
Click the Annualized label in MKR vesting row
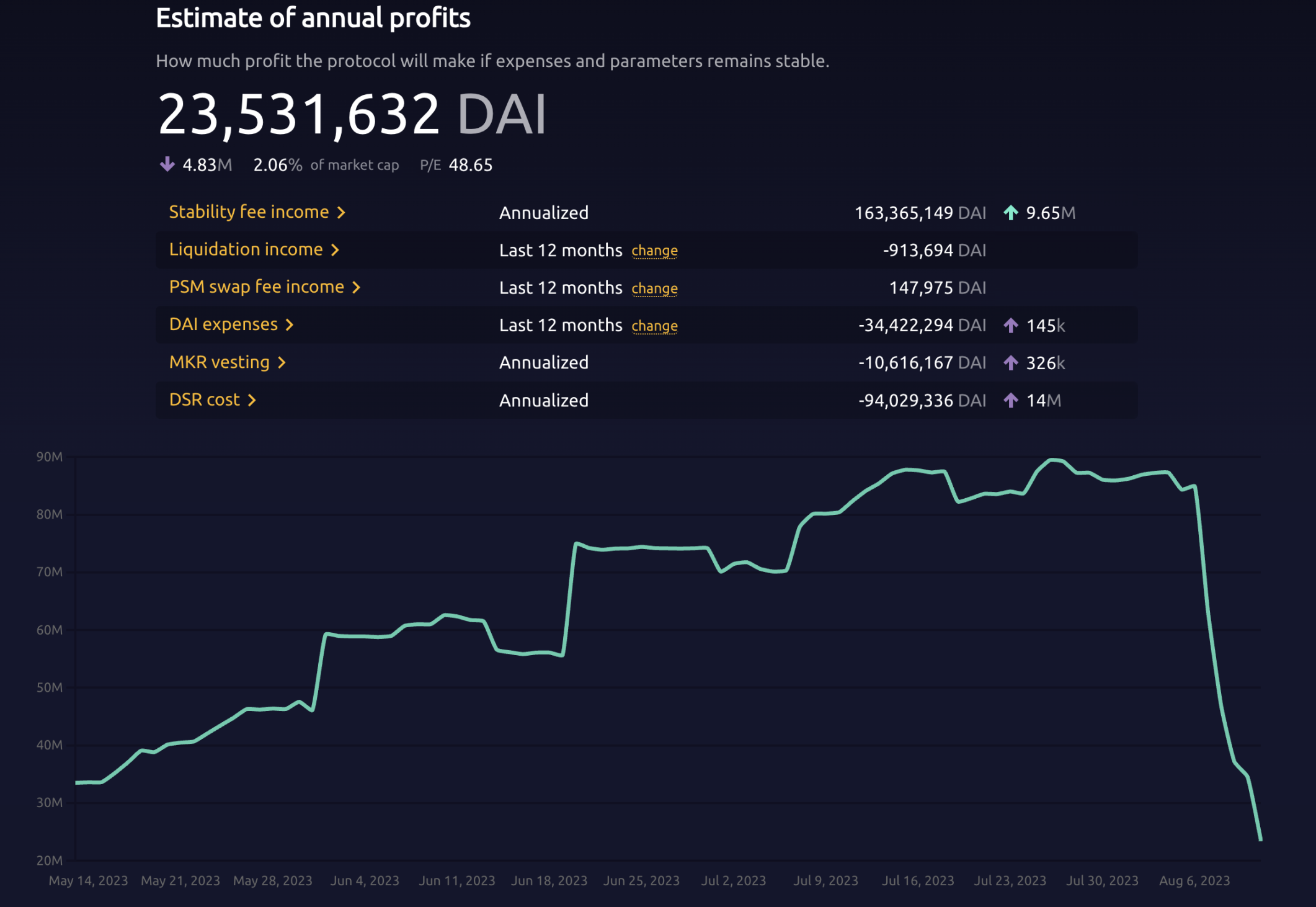[x=544, y=362]
